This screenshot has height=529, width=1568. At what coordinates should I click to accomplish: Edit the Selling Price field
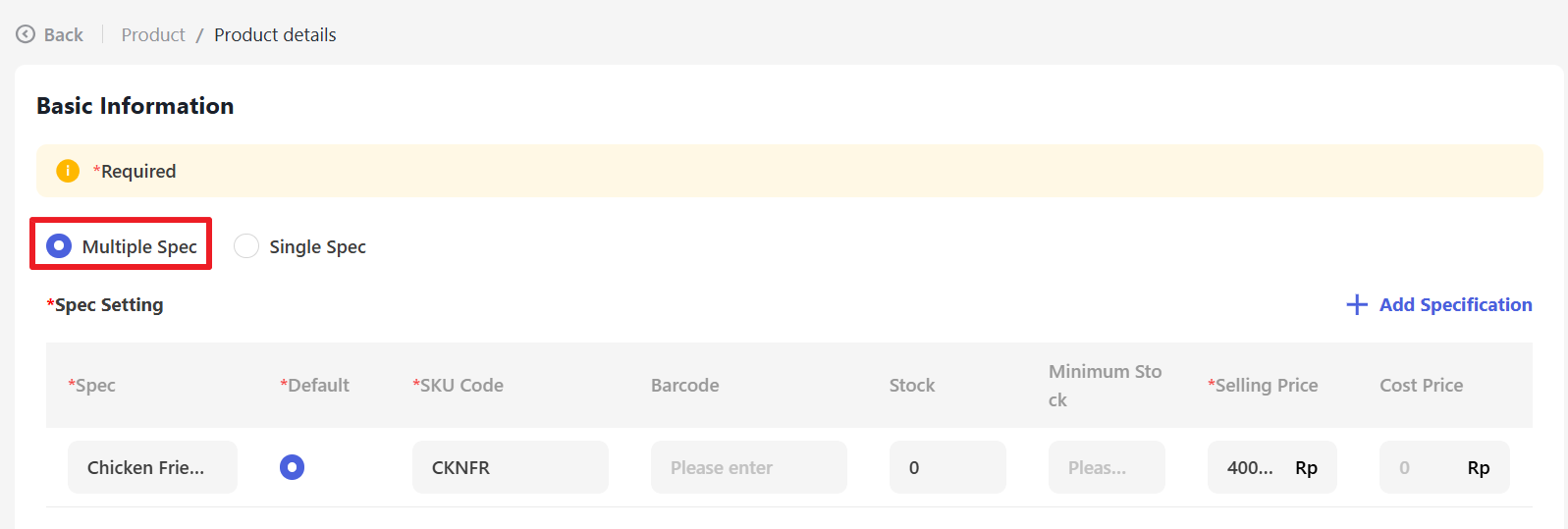pyautogui.click(x=1252, y=467)
